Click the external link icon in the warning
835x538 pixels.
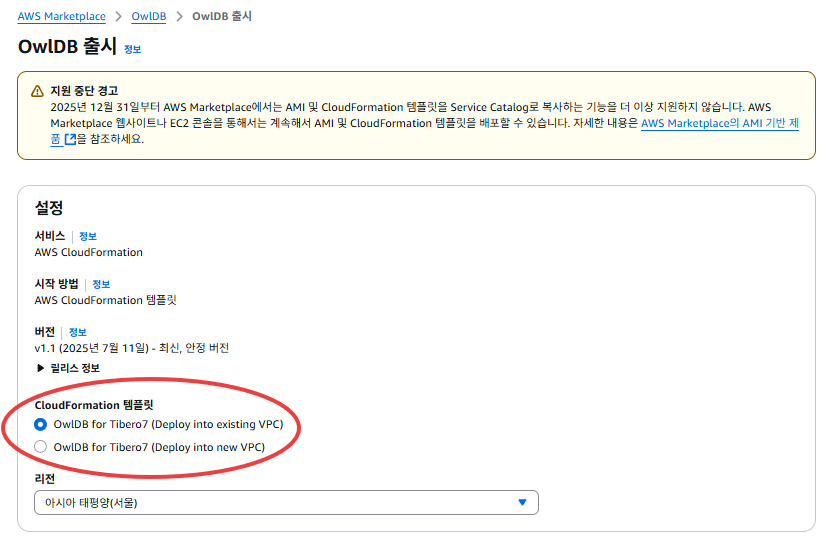click(70, 140)
